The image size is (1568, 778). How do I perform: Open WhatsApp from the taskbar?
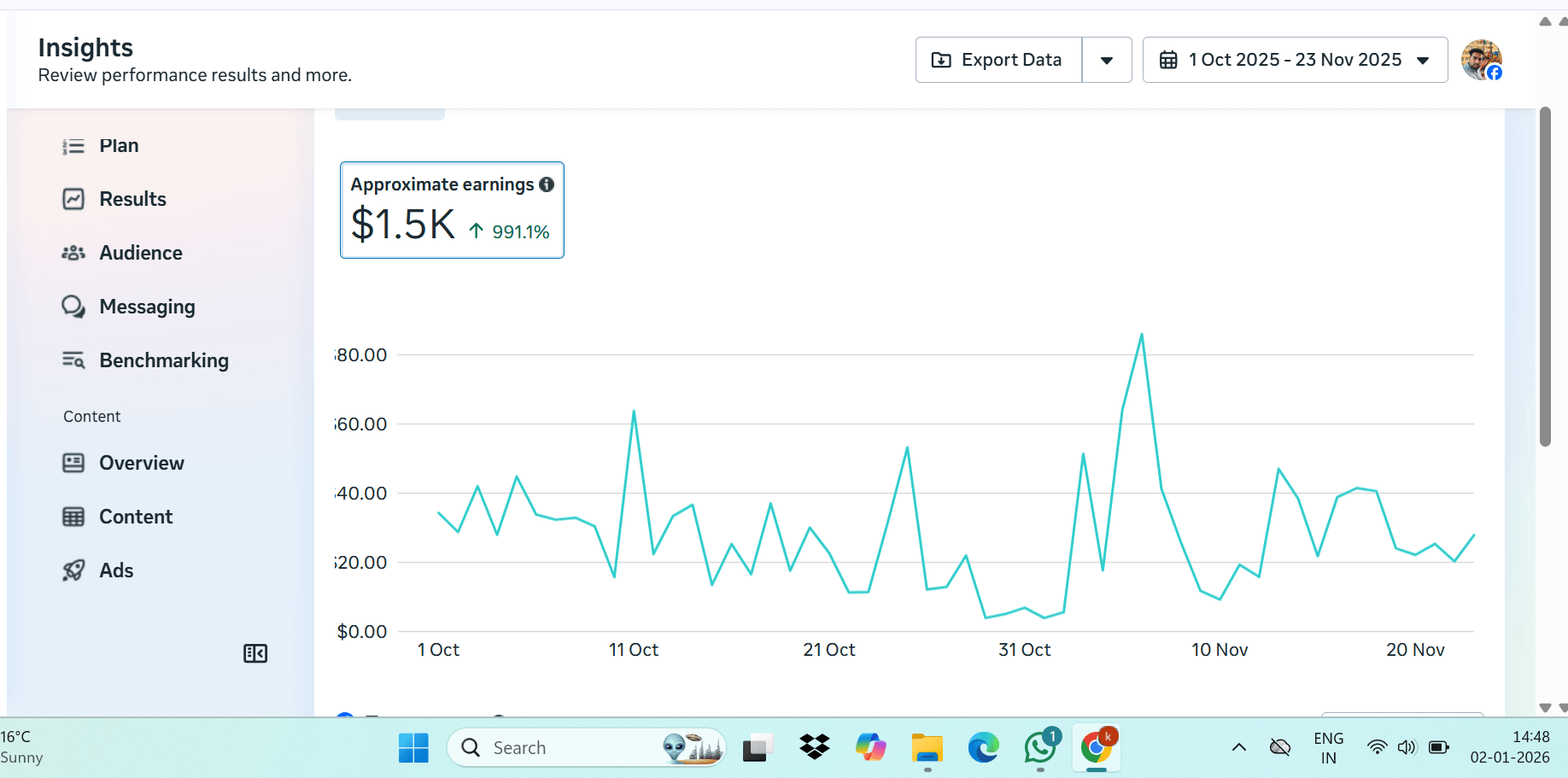coord(1041,747)
